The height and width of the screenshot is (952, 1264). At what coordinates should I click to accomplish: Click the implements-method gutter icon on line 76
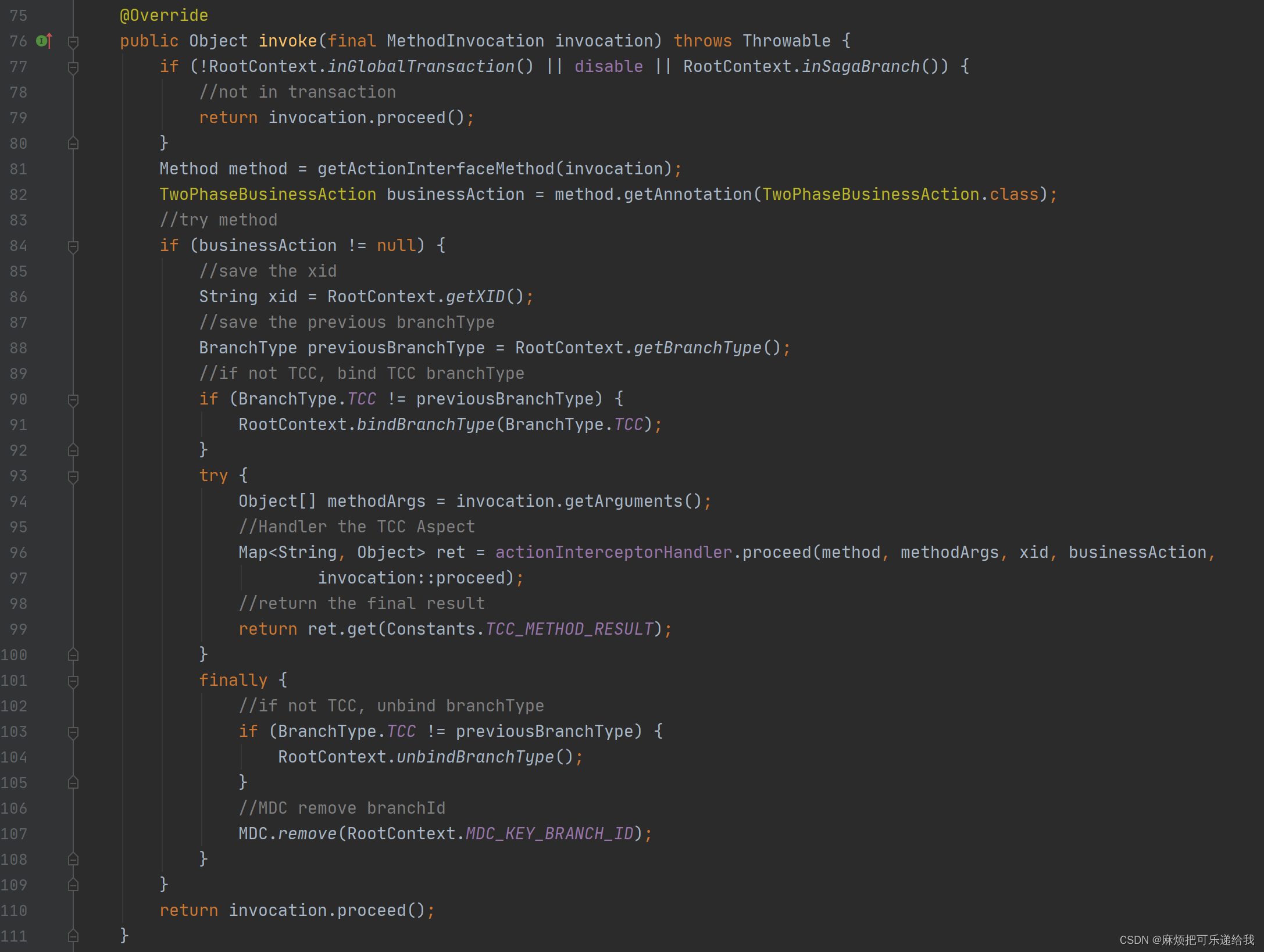pyautogui.click(x=44, y=41)
